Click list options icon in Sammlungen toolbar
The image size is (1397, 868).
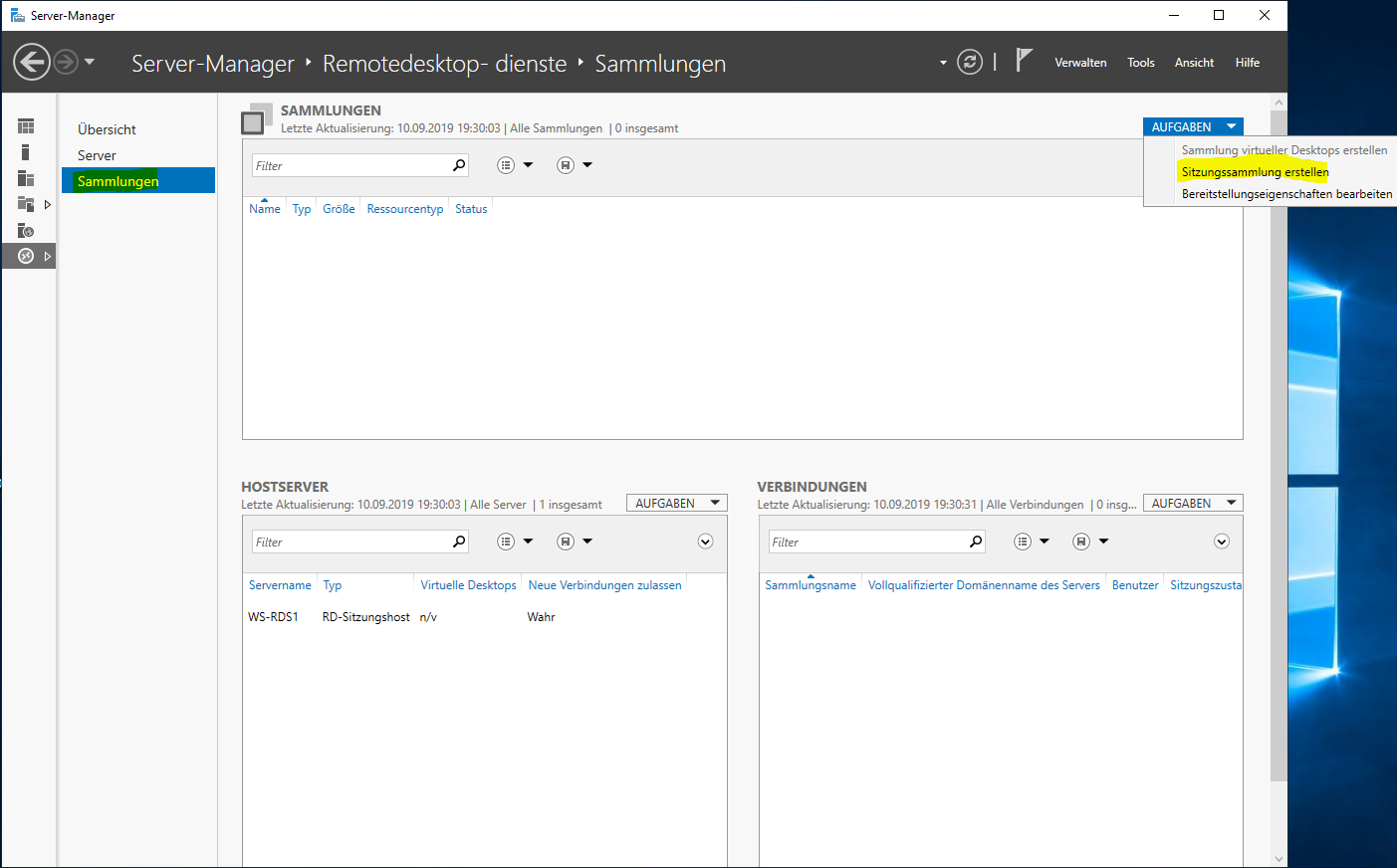(x=506, y=165)
